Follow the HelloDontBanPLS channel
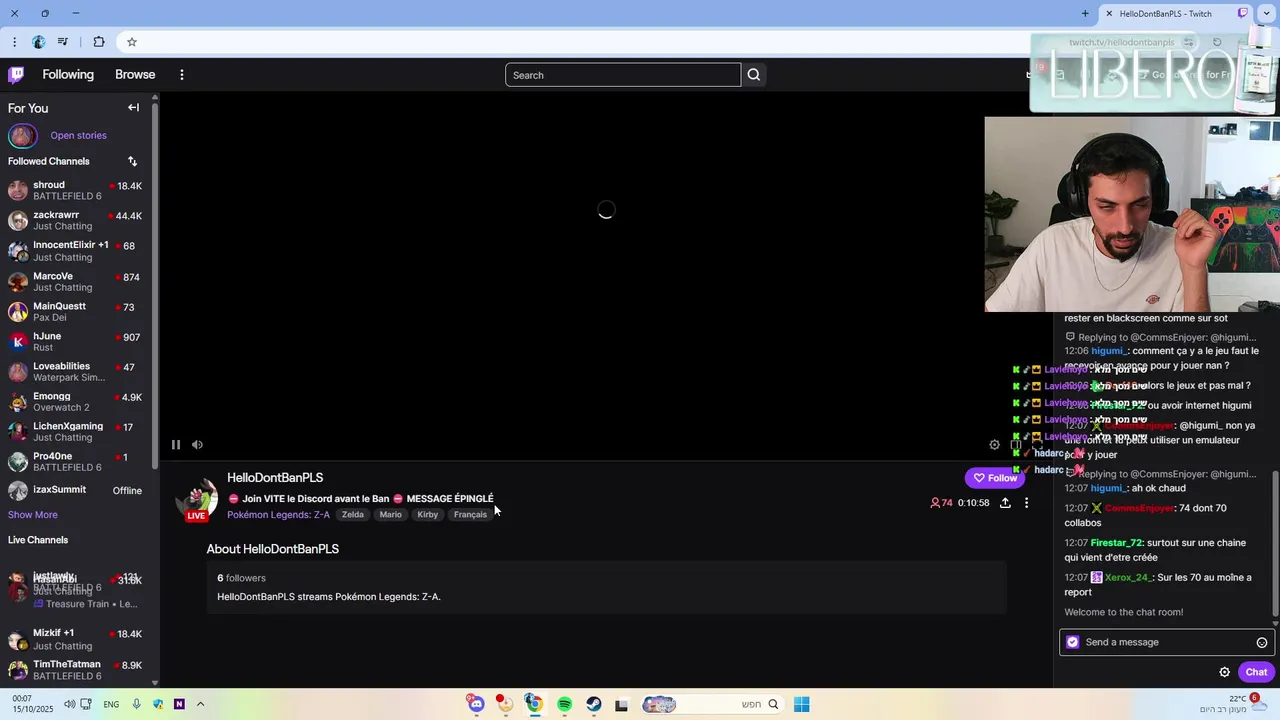Viewport: 1280px width, 720px height. tap(995, 478)
